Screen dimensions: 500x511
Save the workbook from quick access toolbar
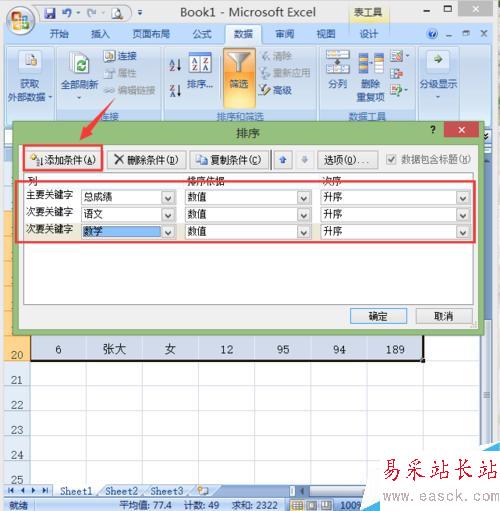[50, 13]
